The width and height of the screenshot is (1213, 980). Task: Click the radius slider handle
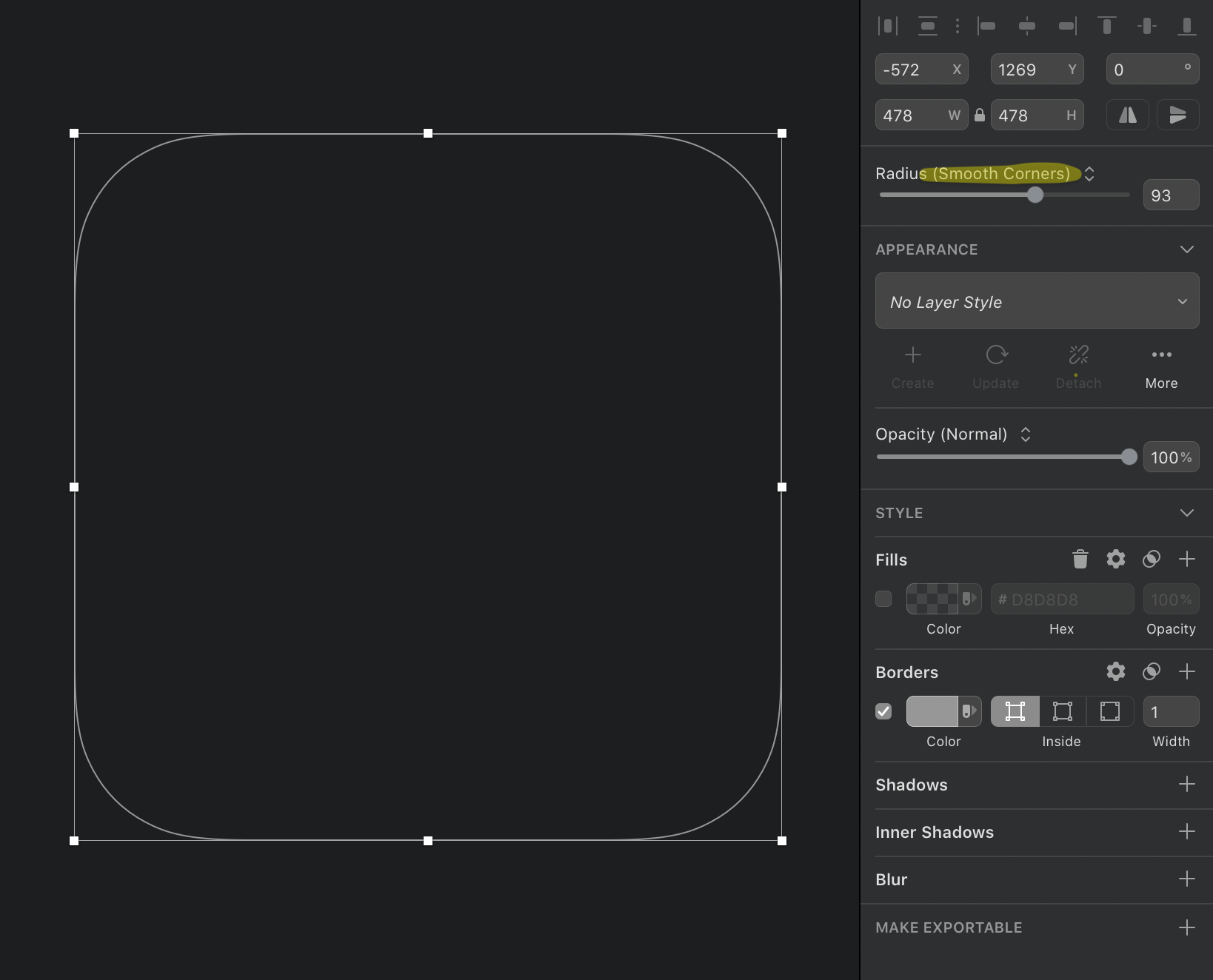click(1035, 195)
